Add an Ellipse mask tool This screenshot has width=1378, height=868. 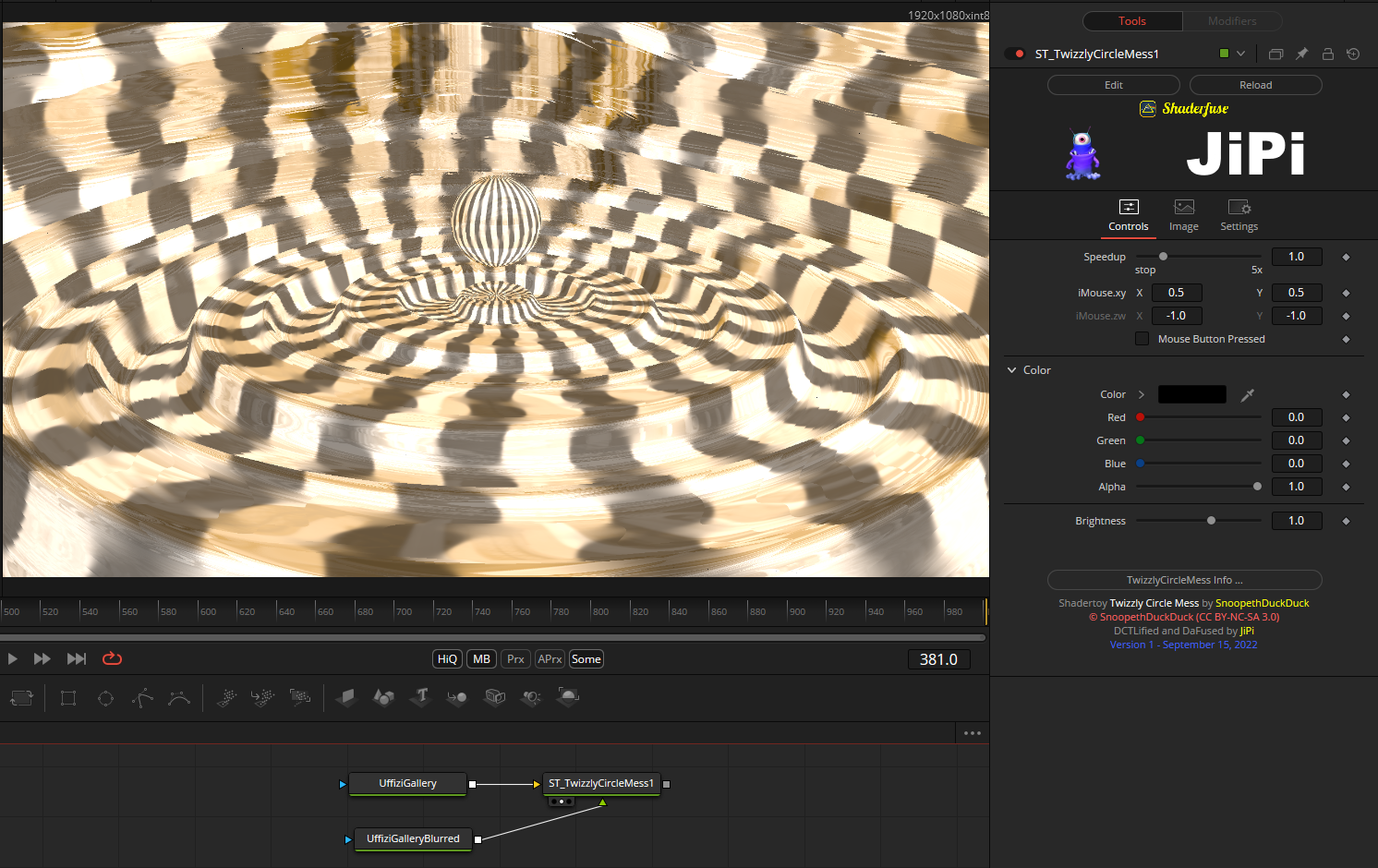[105, 698]
